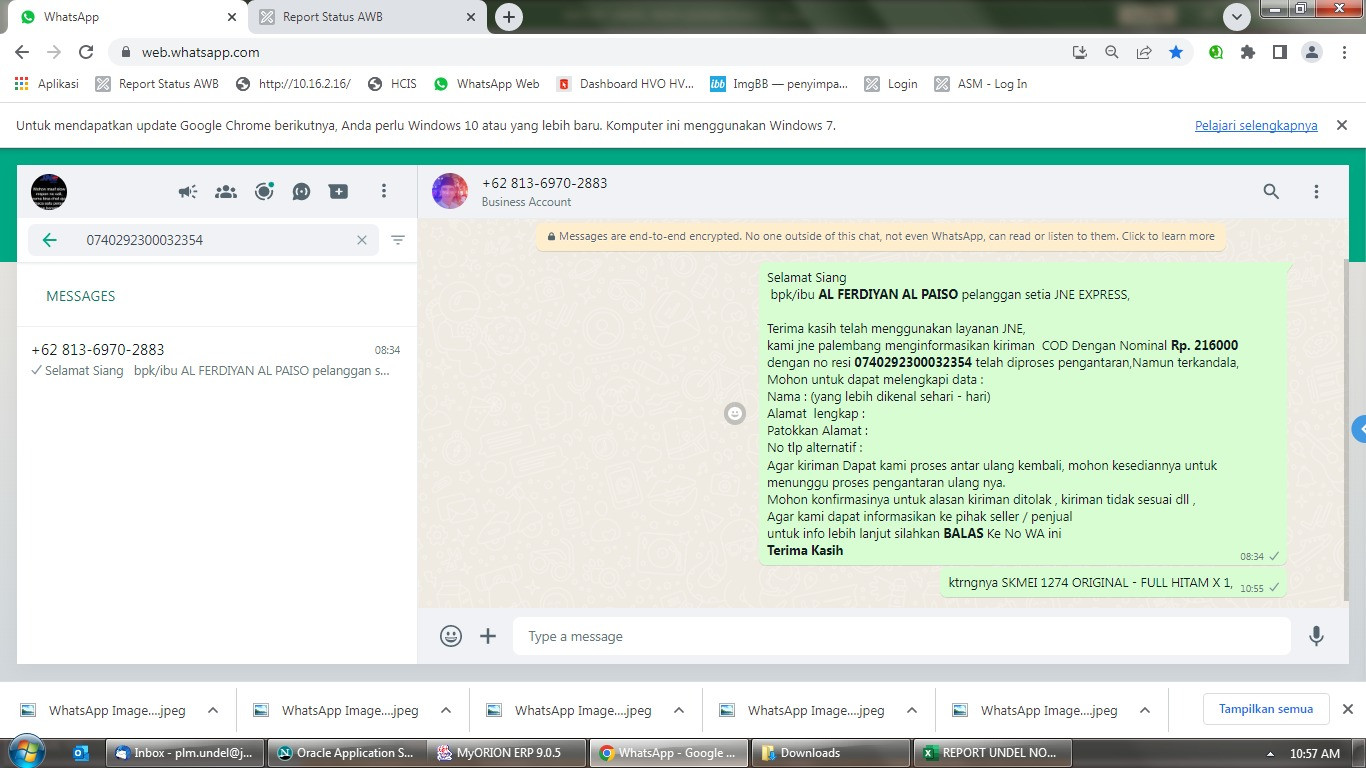Image resolution: width=1366 pixels, height=768 pixels.
Task: Open Aplikasi apps shortcut
Action: (47, 84)
